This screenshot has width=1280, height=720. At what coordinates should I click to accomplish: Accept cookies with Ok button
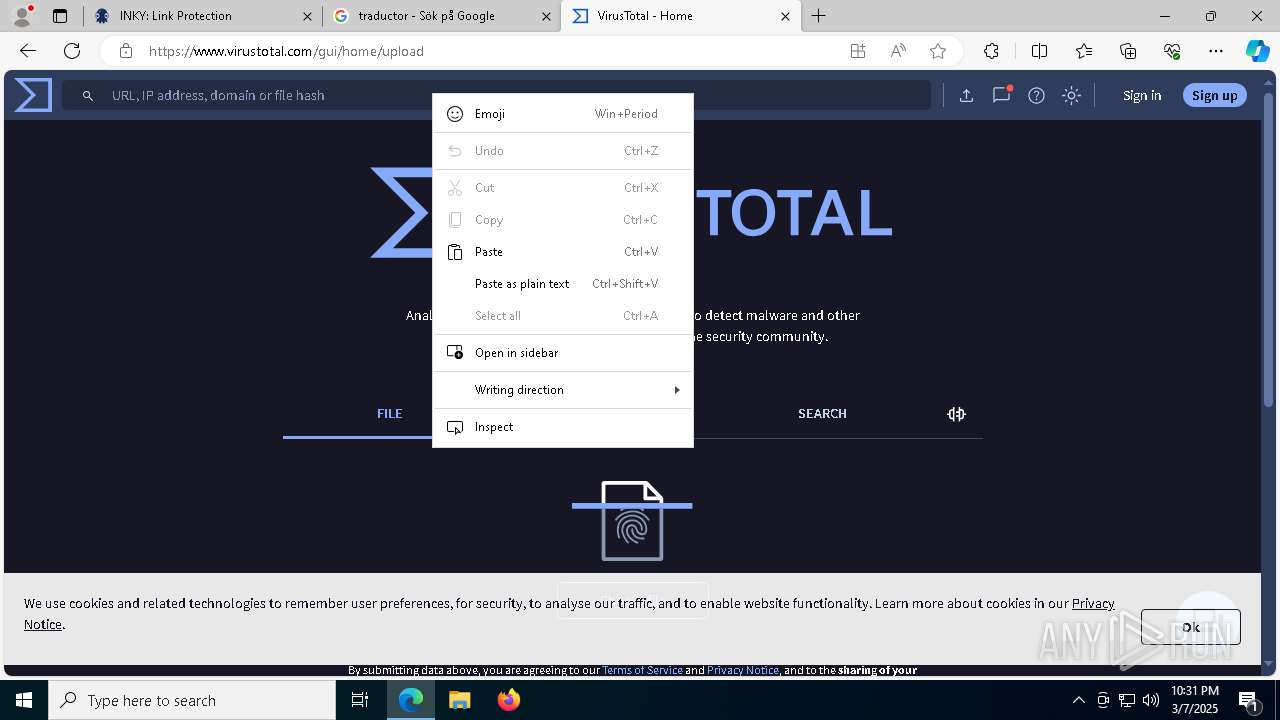(x=1191, y=627)
